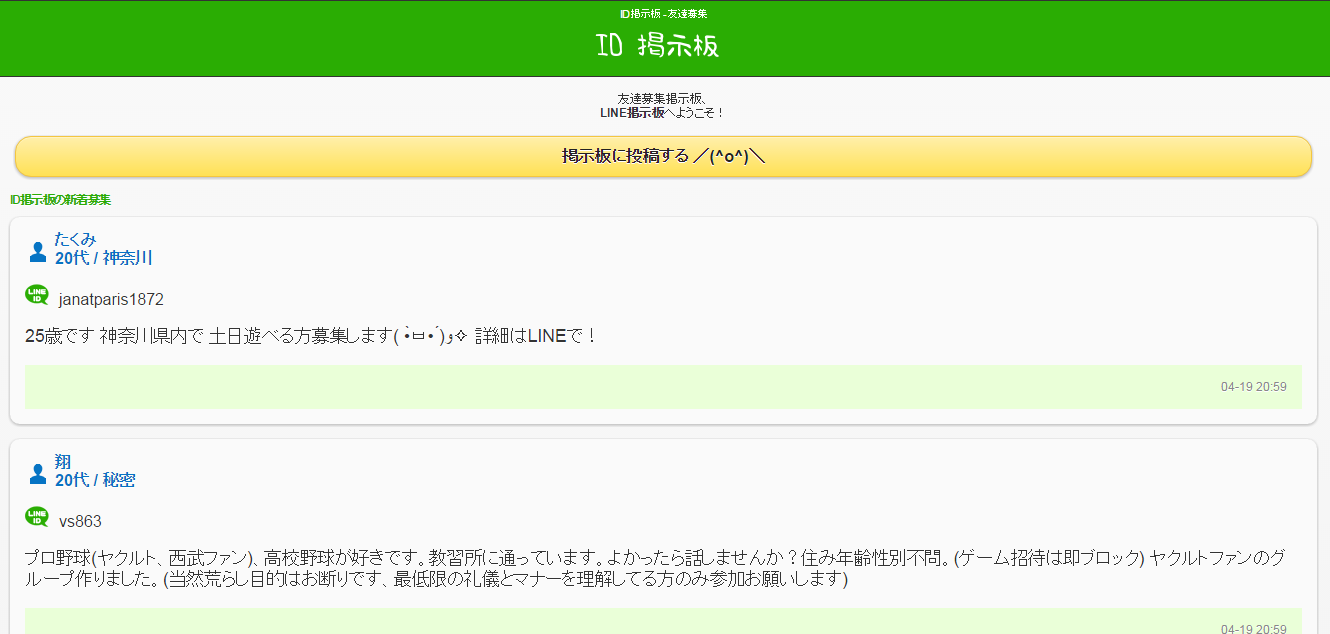Click たくみ's message starting with 25歳です

tap(310, 336)
